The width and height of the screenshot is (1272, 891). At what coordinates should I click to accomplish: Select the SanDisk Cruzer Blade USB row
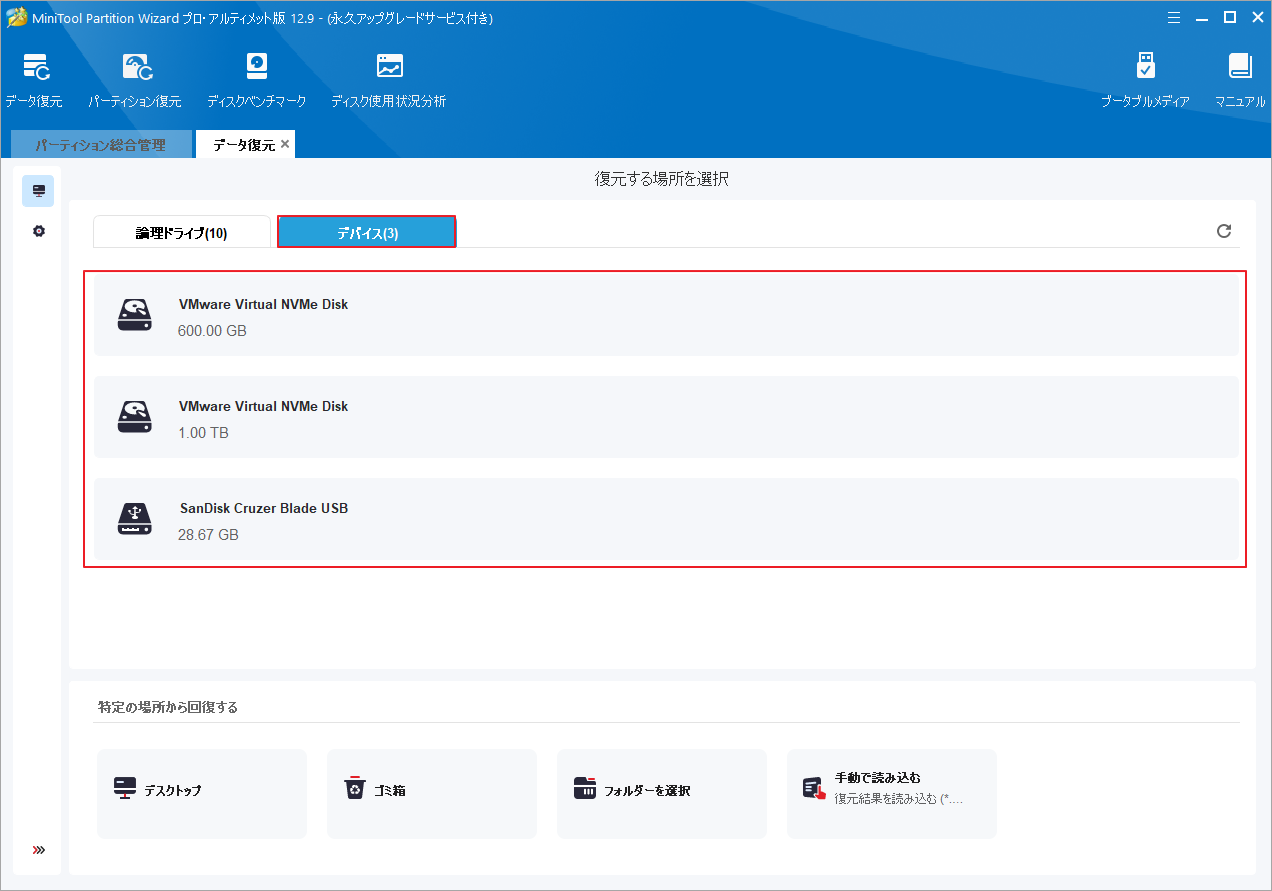(x=666, y=519)
